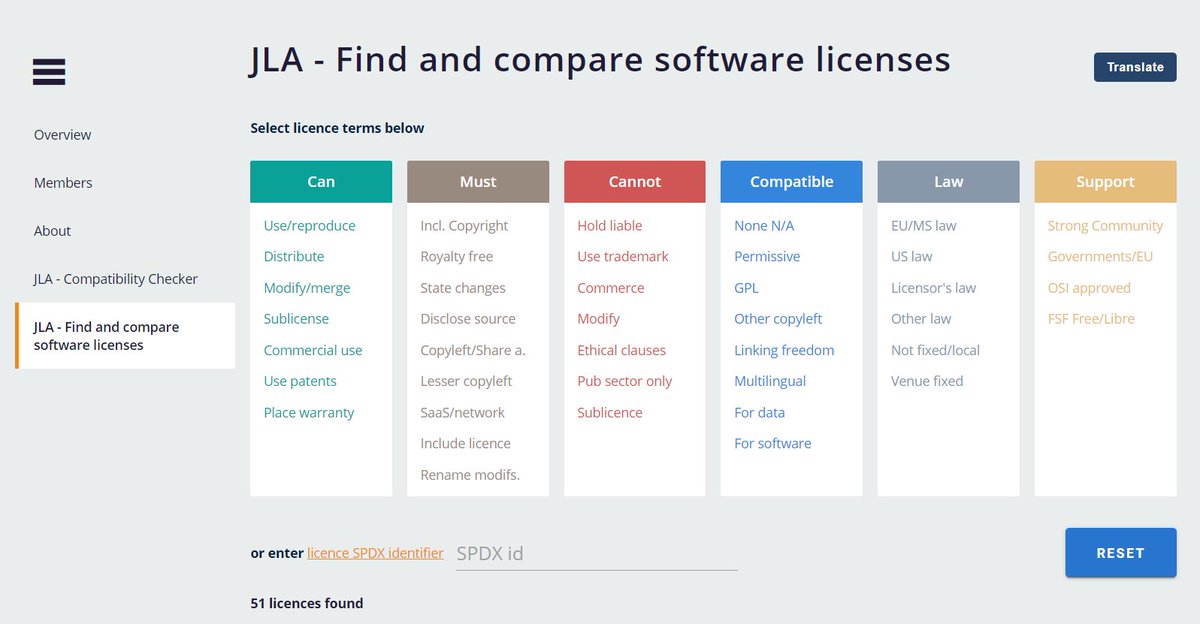
Task: Select the Hold liable term
Action: click(x=610, y=226)
